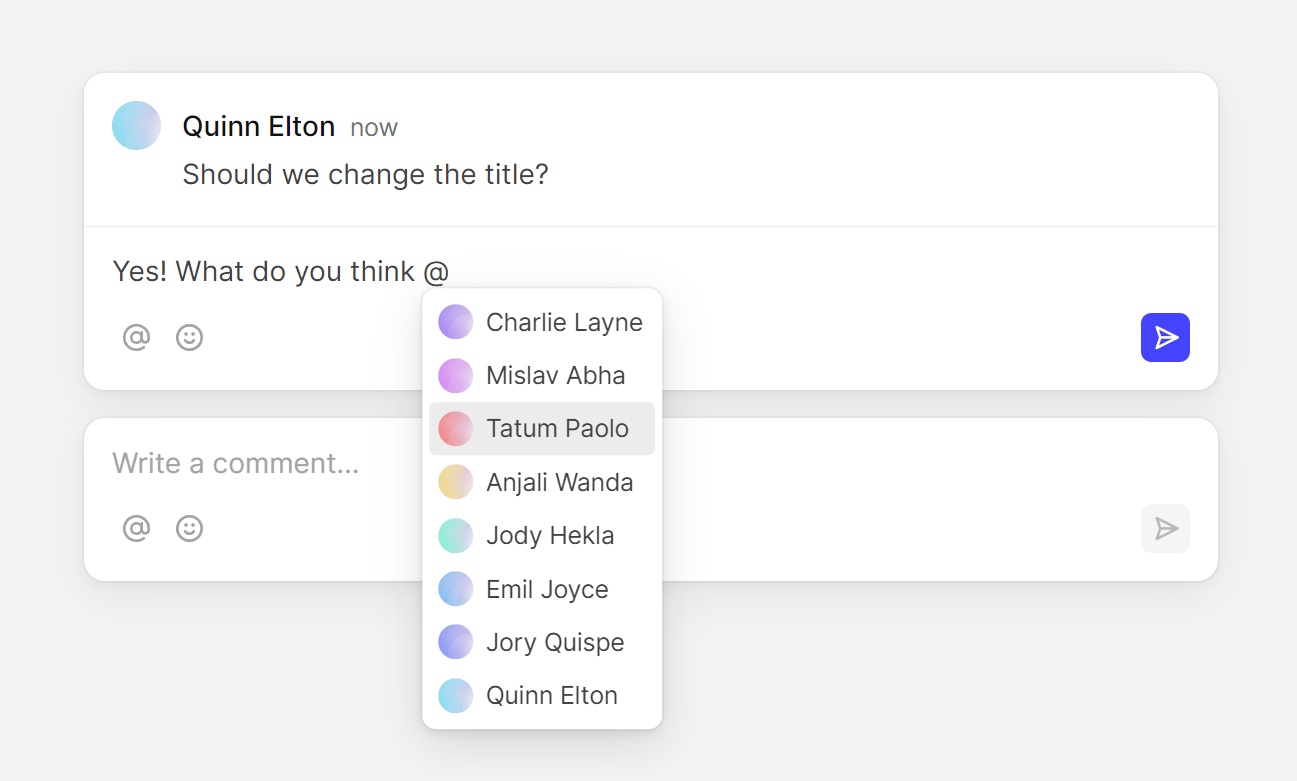Select Emil Joyce from suggestions
This screenshot has height=781, width=1297.
point(546,590)
